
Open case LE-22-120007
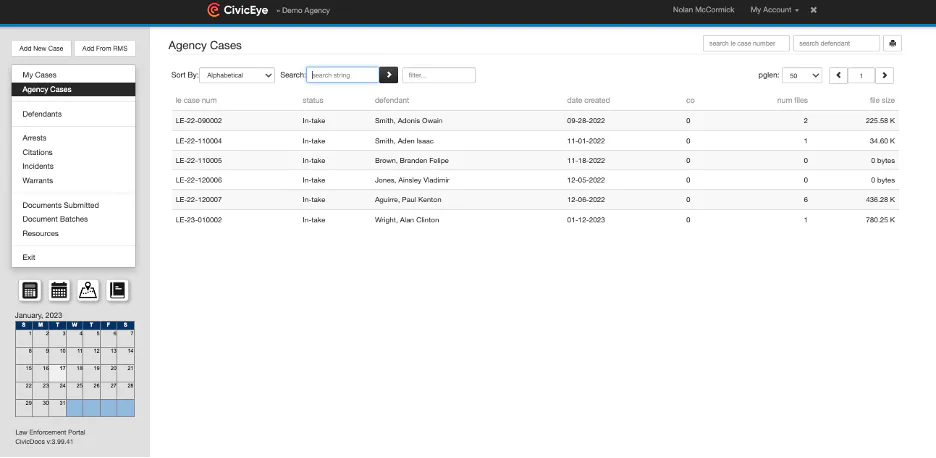pyautogui.click(x=199, y=199)
